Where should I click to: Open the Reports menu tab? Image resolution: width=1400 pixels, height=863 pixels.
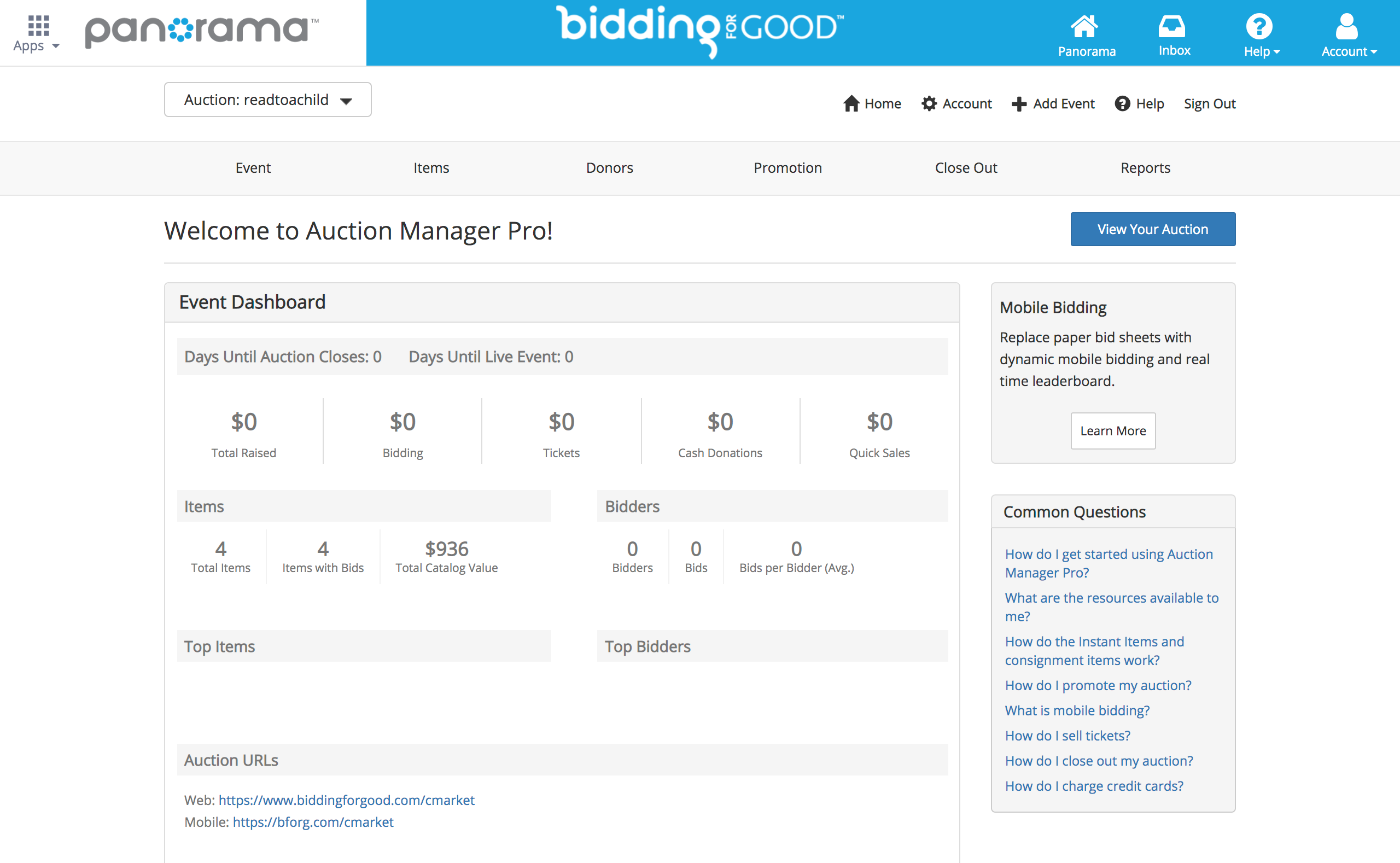1145,168
